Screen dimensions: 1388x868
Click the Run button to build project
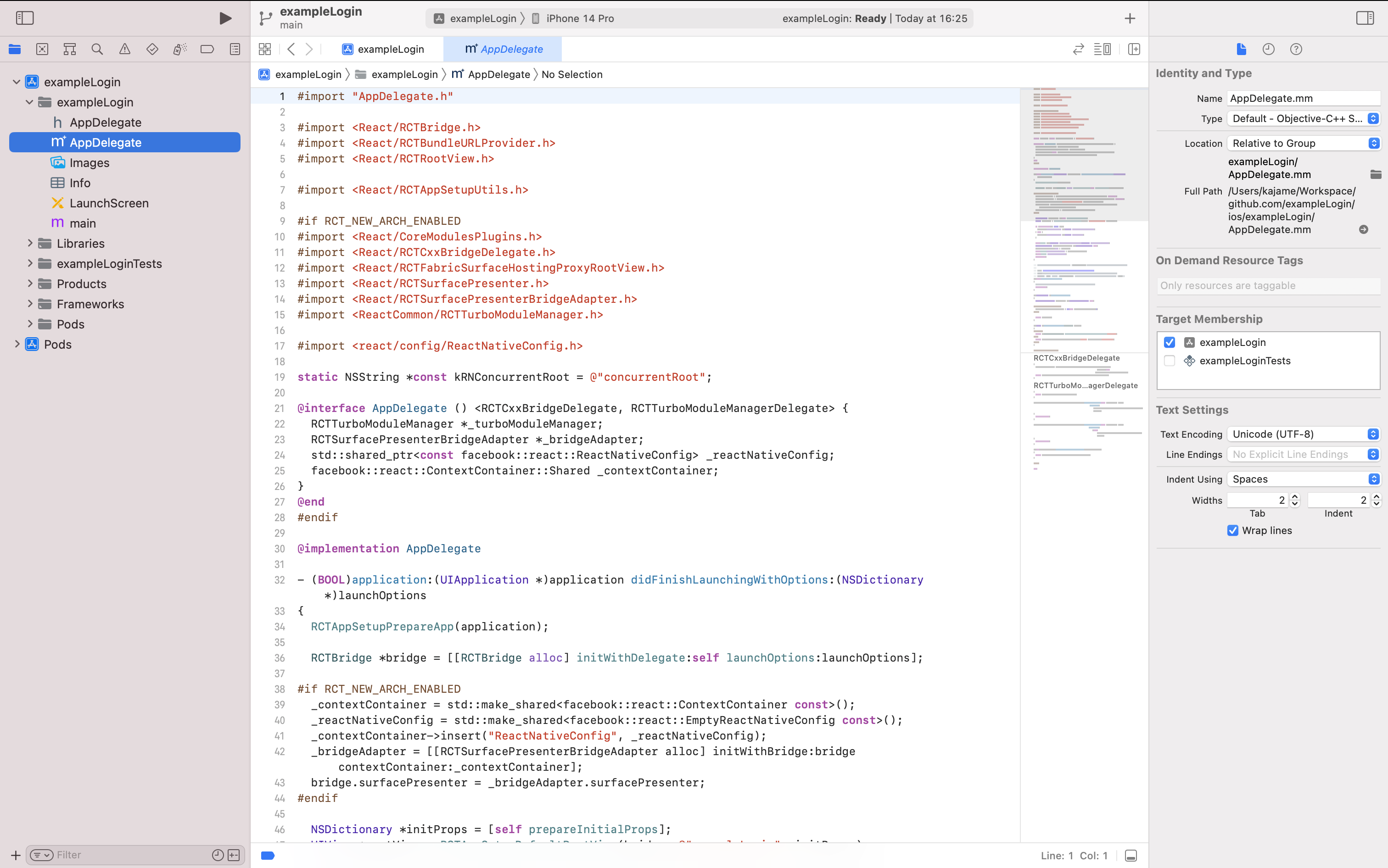tap(225, 18)
